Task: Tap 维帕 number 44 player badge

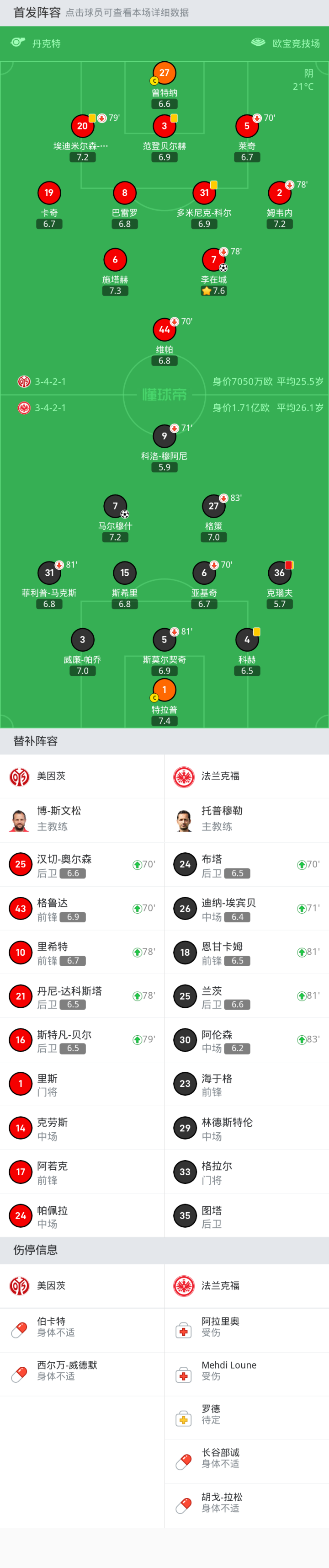Action: [164, 330]
